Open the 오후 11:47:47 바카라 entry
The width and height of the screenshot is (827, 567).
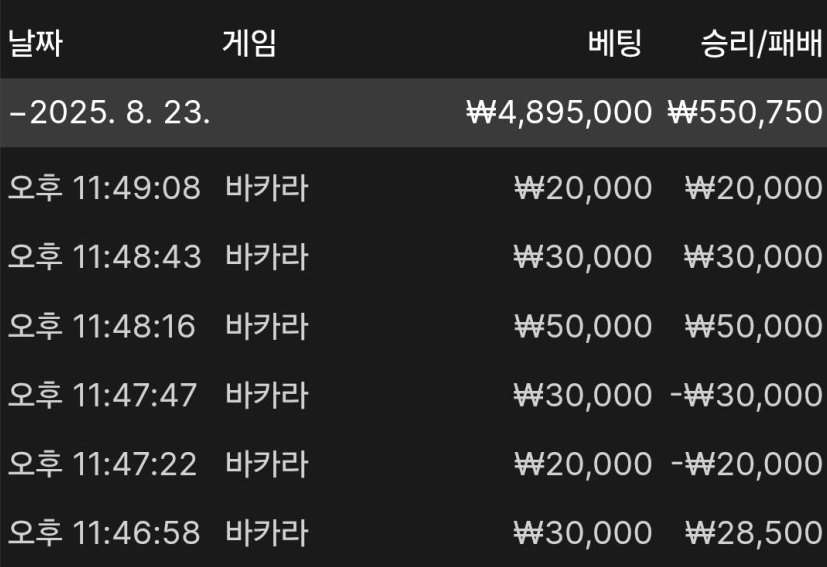tap(414, 395)
